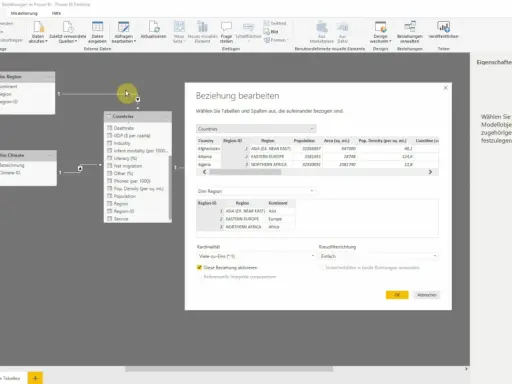This screenshot has height=384, width=512.
Task: Click the Countries field list vertical scrollbar
Action: tap(170, 187)
